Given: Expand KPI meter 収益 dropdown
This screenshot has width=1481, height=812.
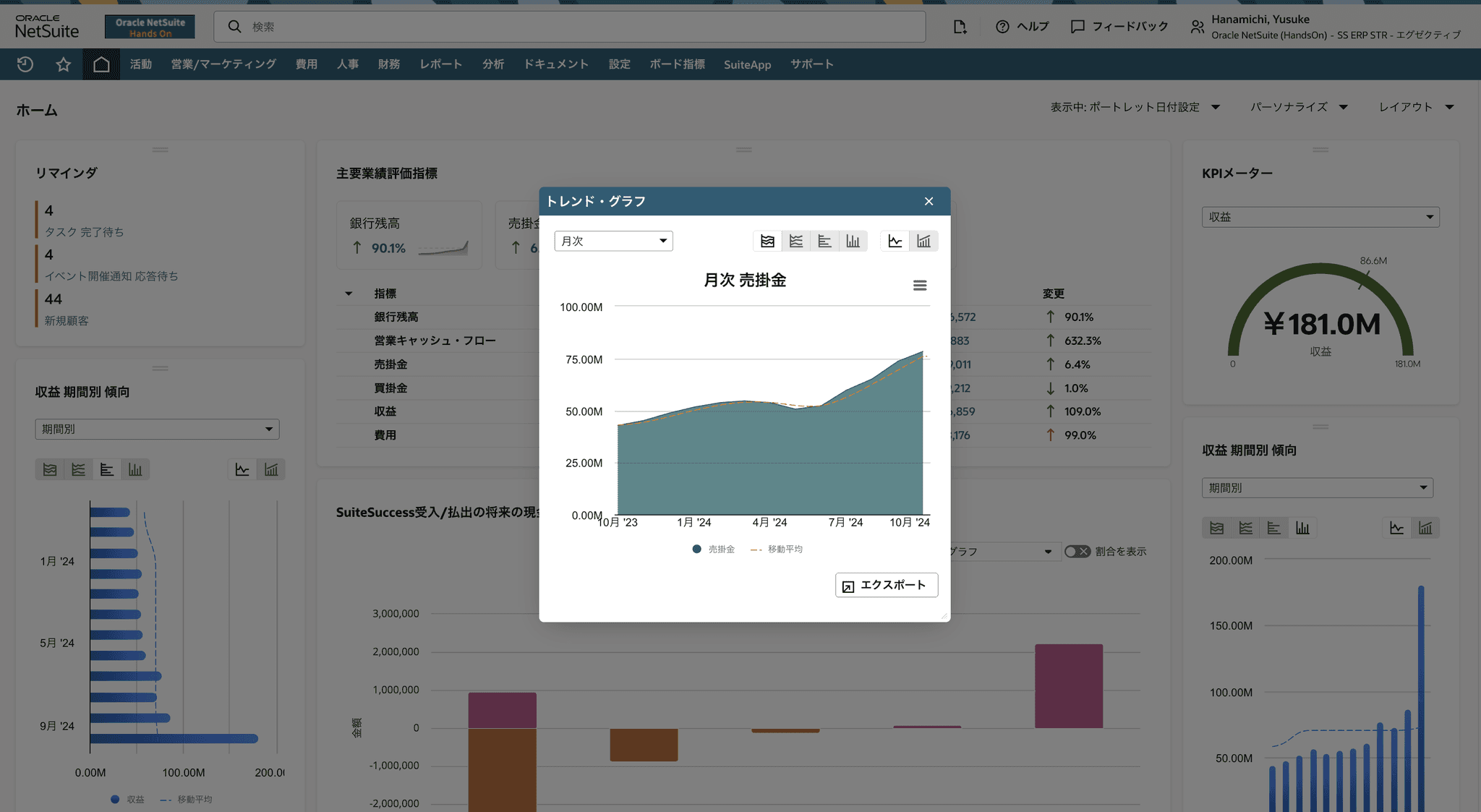Looking at the screenshot, I should [1320, 217].
